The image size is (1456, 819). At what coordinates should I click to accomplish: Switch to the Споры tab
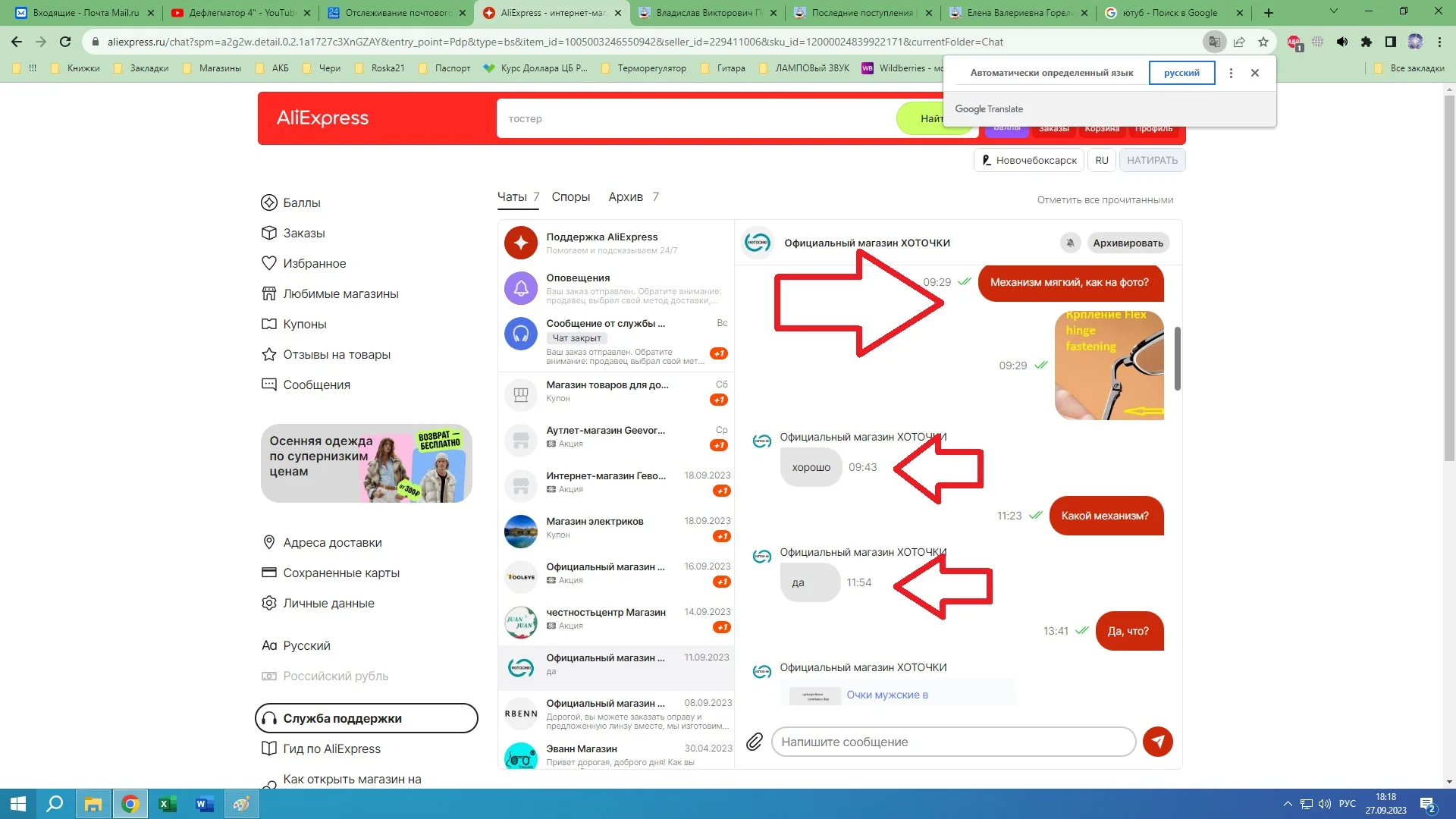pyautogui.click(x=570, y=196)
